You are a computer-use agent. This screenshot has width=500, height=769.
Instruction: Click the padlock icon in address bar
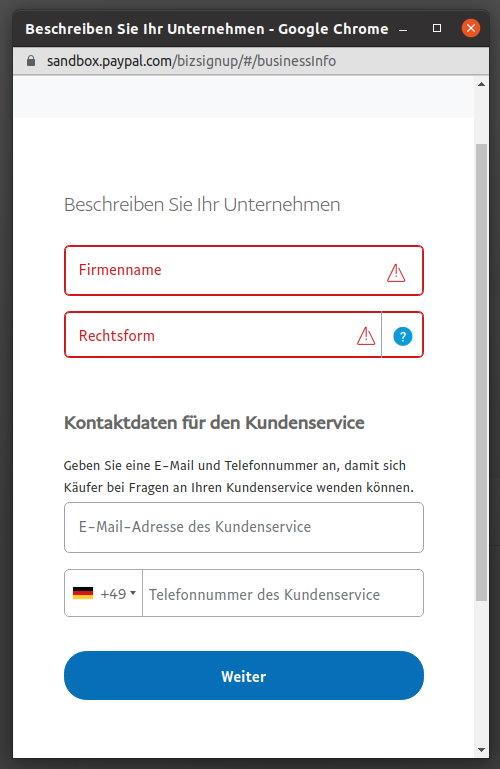(31, 61)
